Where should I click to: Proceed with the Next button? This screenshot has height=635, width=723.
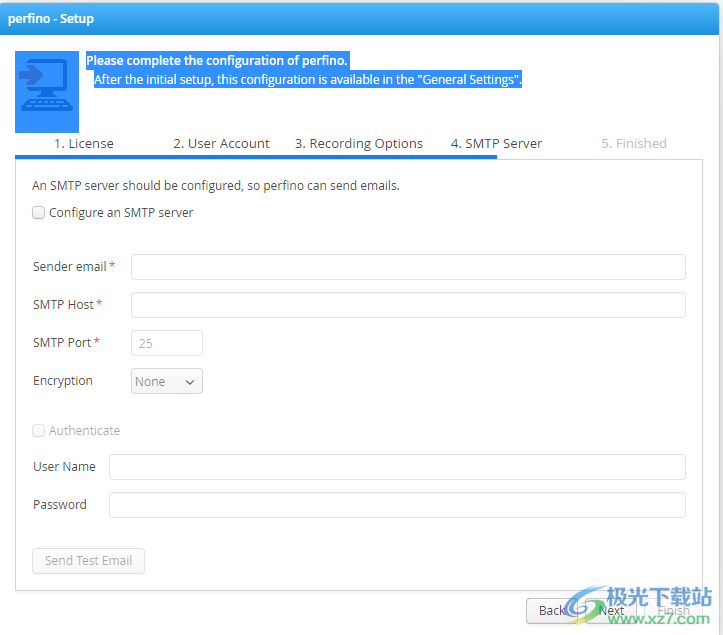(x=611, y=611)
